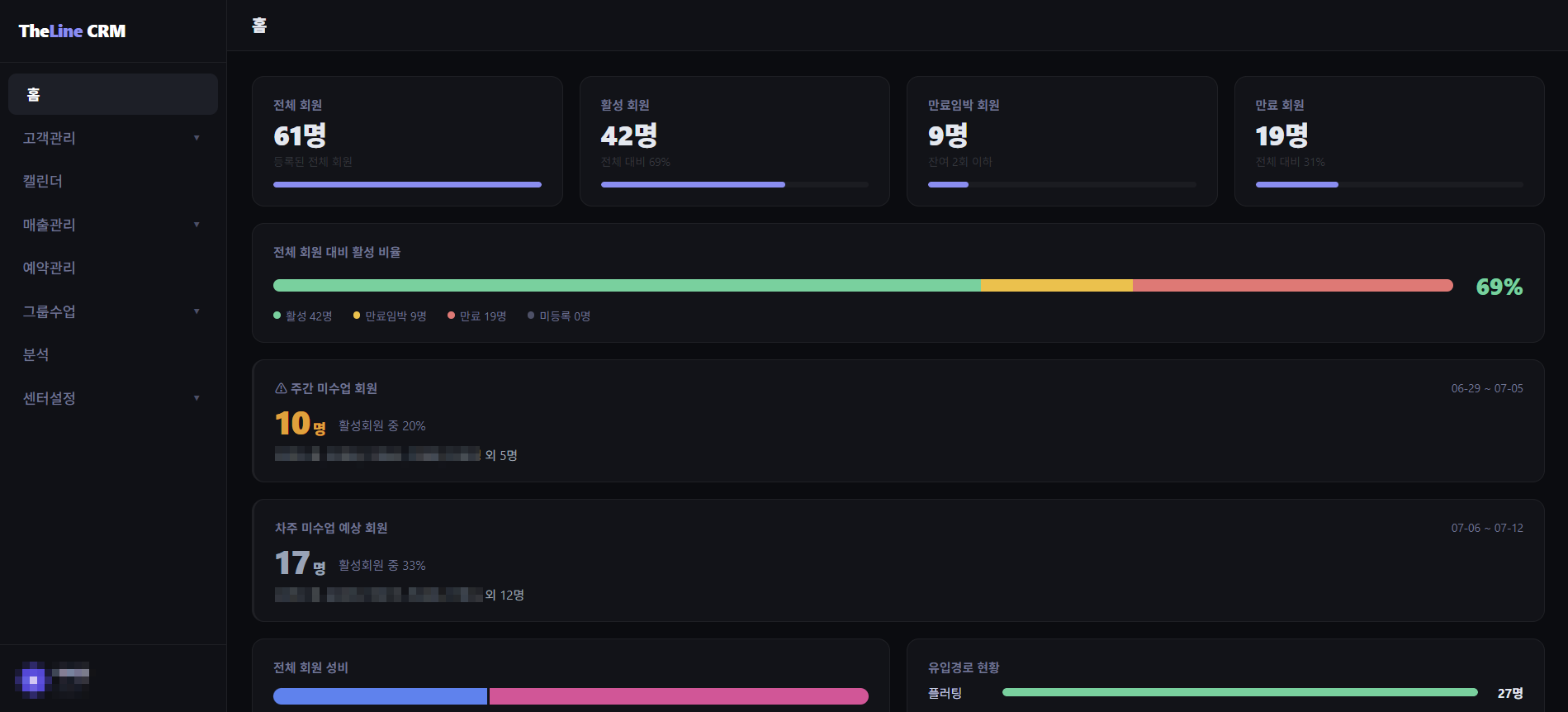The image size is (1568, 712).
Task: Open the 홈 sidebar menu
Action: (113, 94)
